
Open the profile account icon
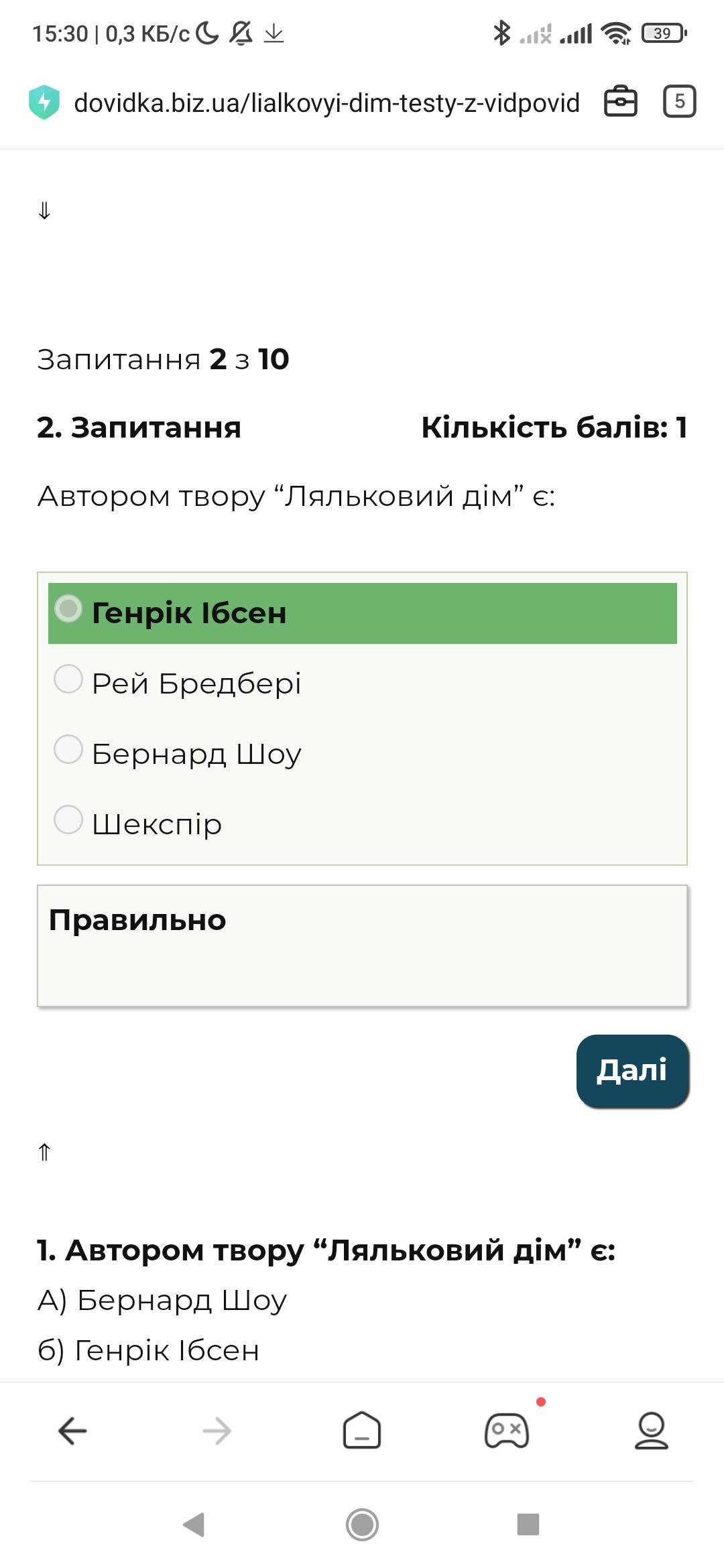(x=652, y=1430)
